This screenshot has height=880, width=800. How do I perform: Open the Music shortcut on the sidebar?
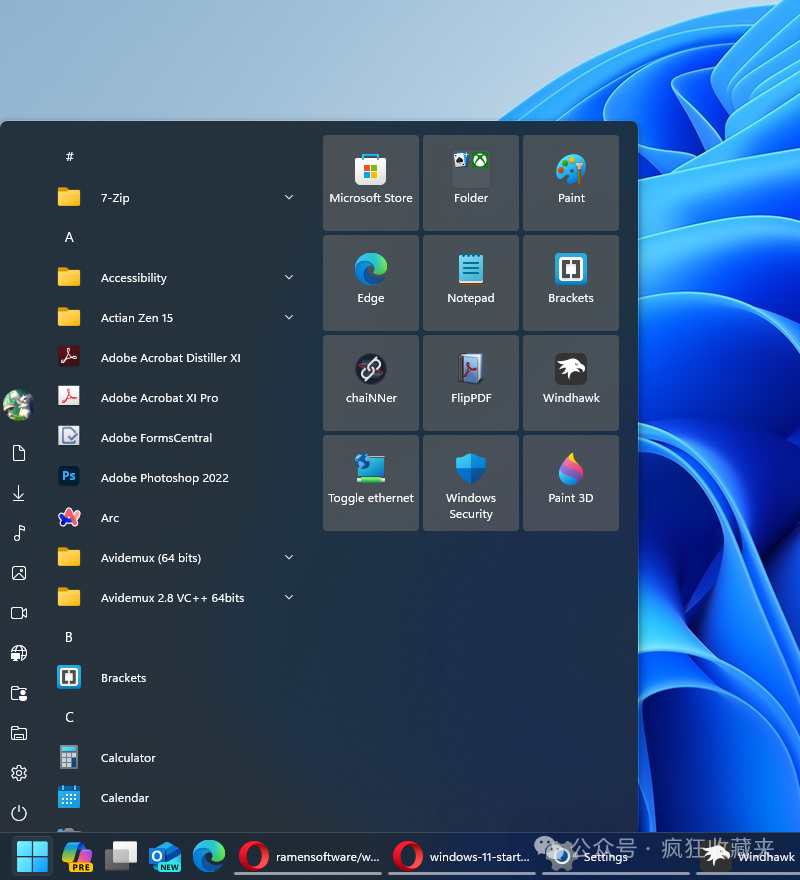point(18,533)
